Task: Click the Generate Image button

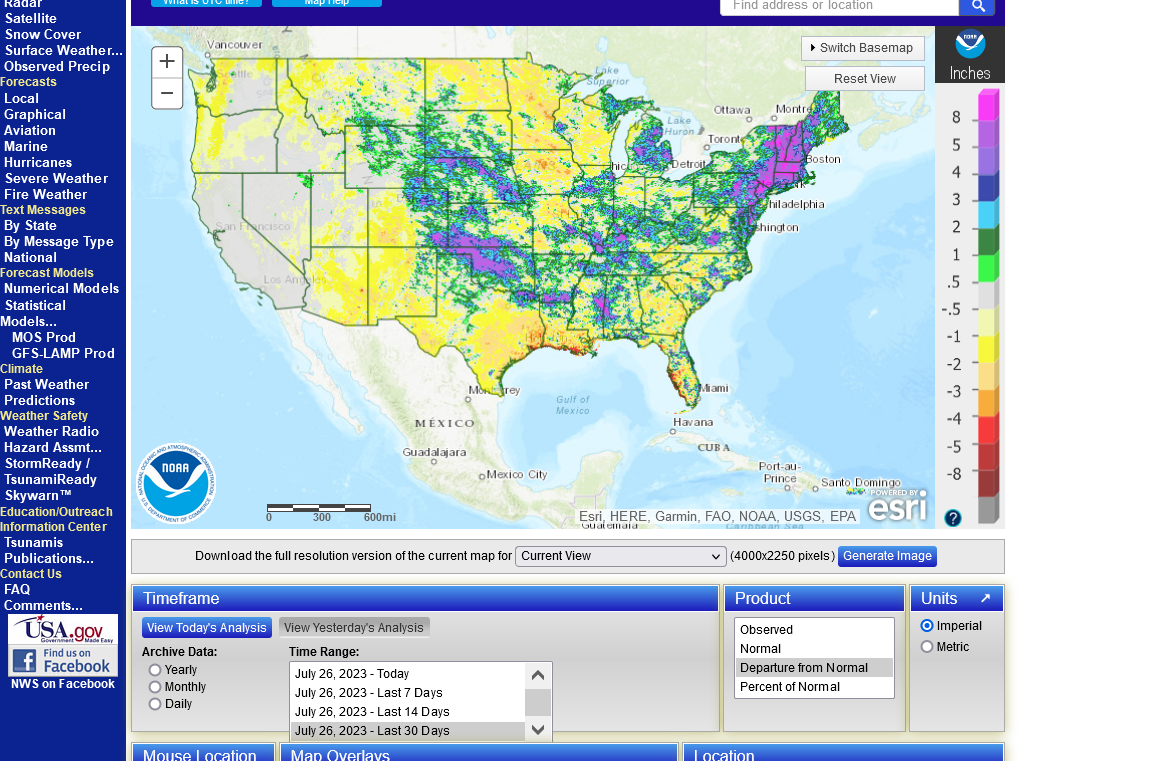Action: pos(887,556)
